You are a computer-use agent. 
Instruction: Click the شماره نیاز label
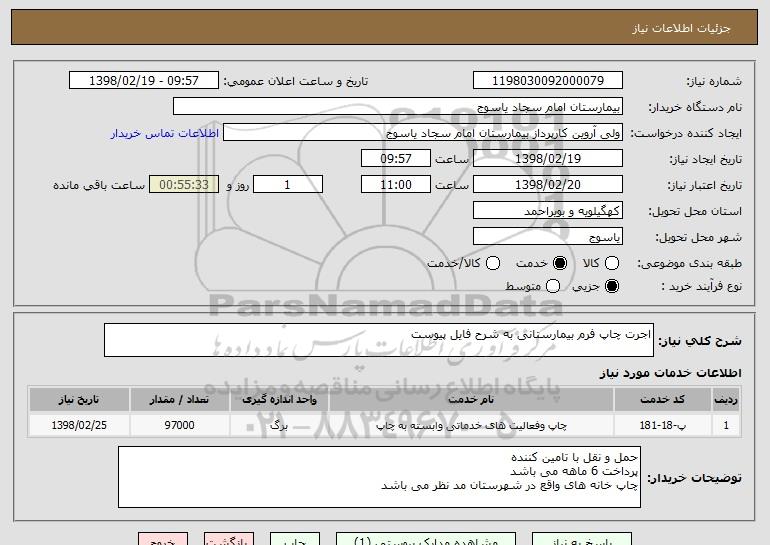pos(714,82)
